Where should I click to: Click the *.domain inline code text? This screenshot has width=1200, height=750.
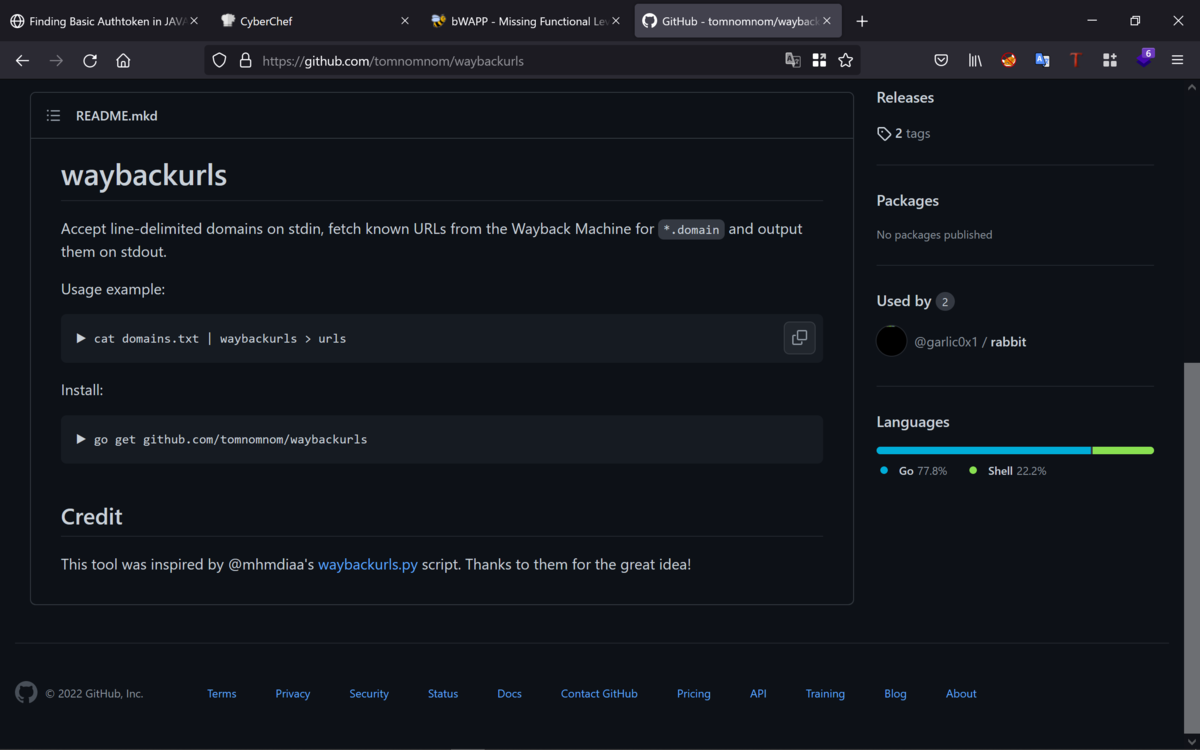(691, 229)
